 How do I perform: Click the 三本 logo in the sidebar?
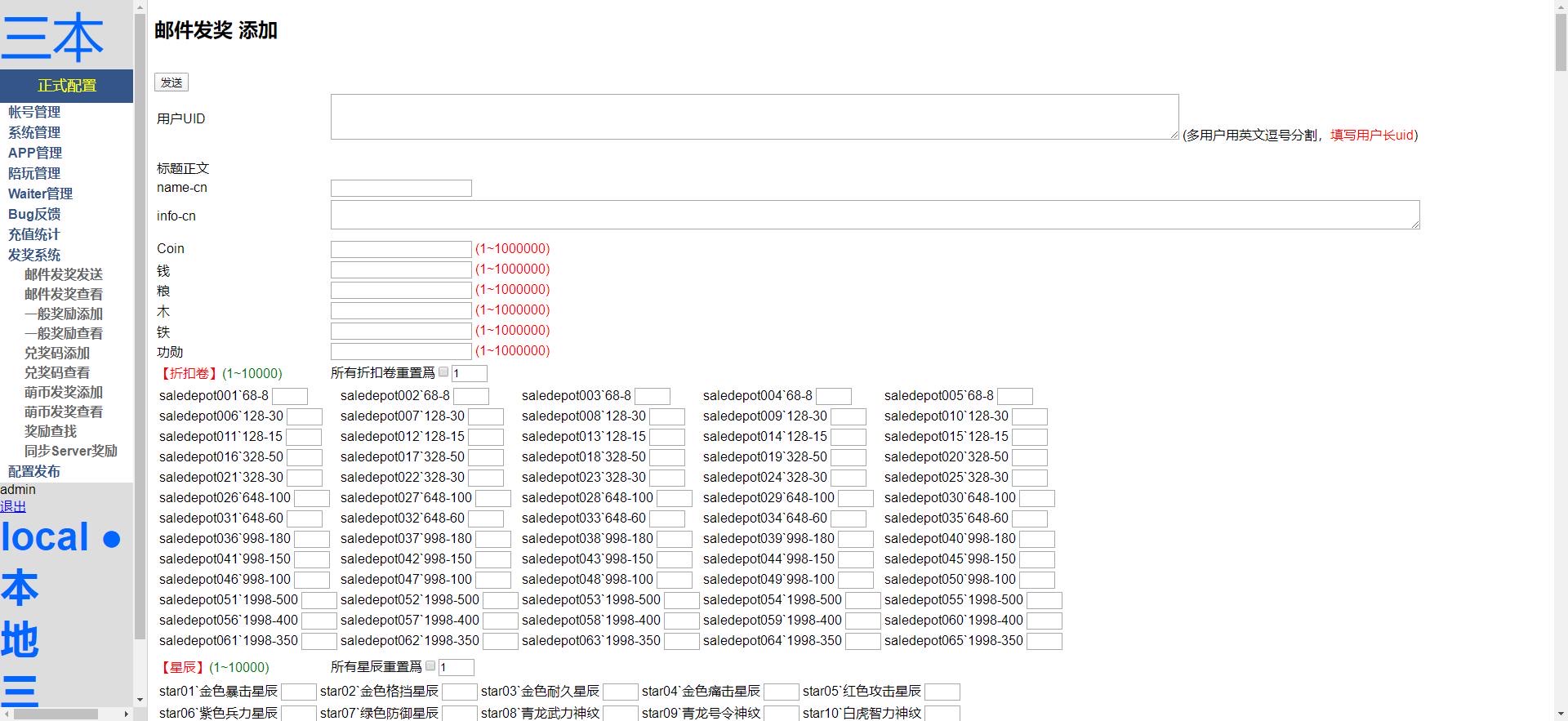53,37
